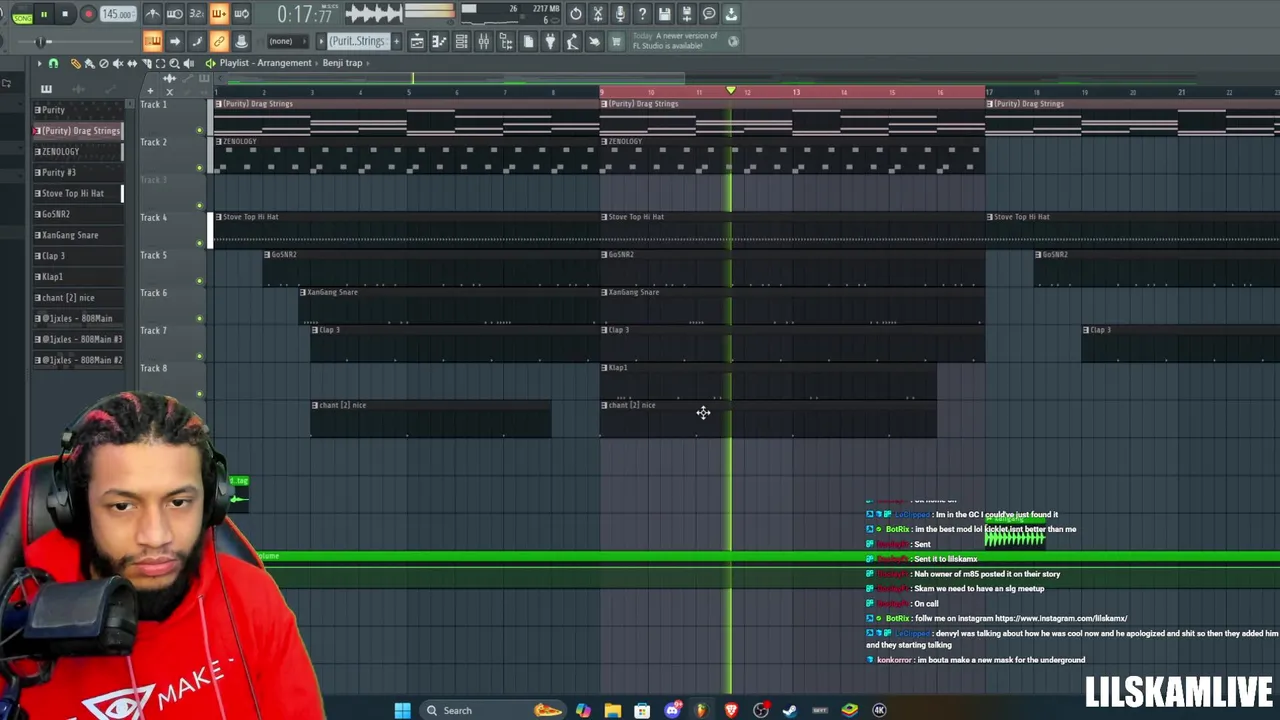
Task: Toggle loop recording button
Action: click(241, 14)
